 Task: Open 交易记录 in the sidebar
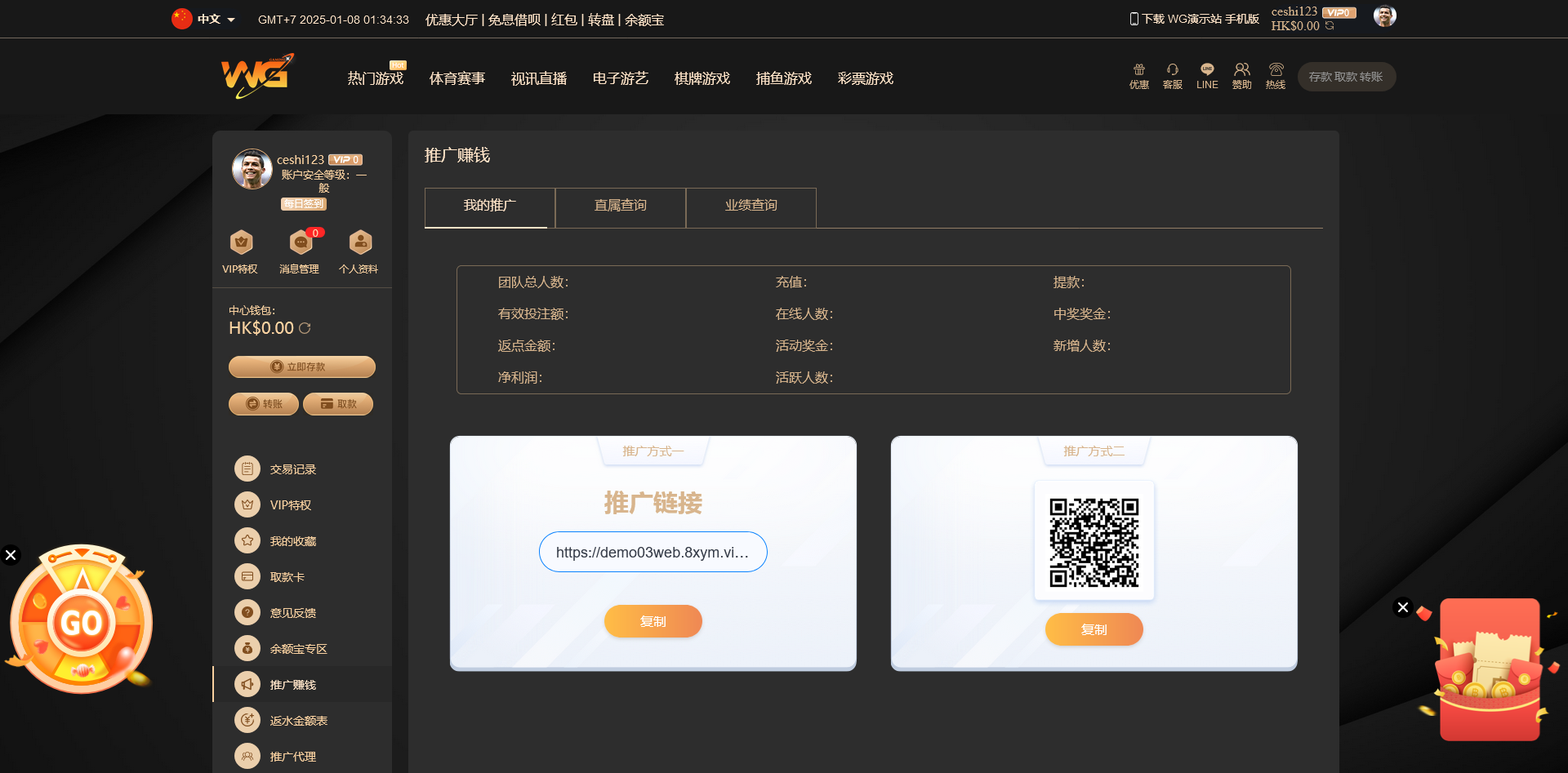click(292, 469)
